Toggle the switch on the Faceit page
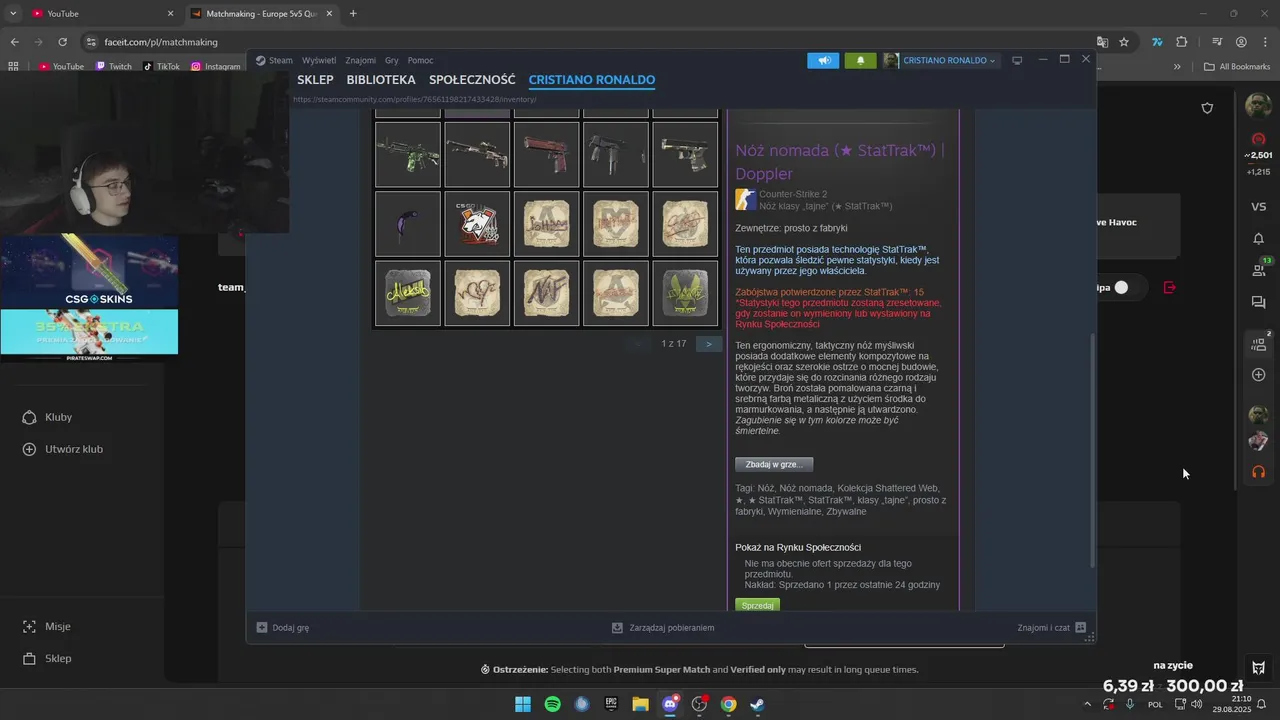The height and width of the screenshot is (720, 1280). [1122, 287]
